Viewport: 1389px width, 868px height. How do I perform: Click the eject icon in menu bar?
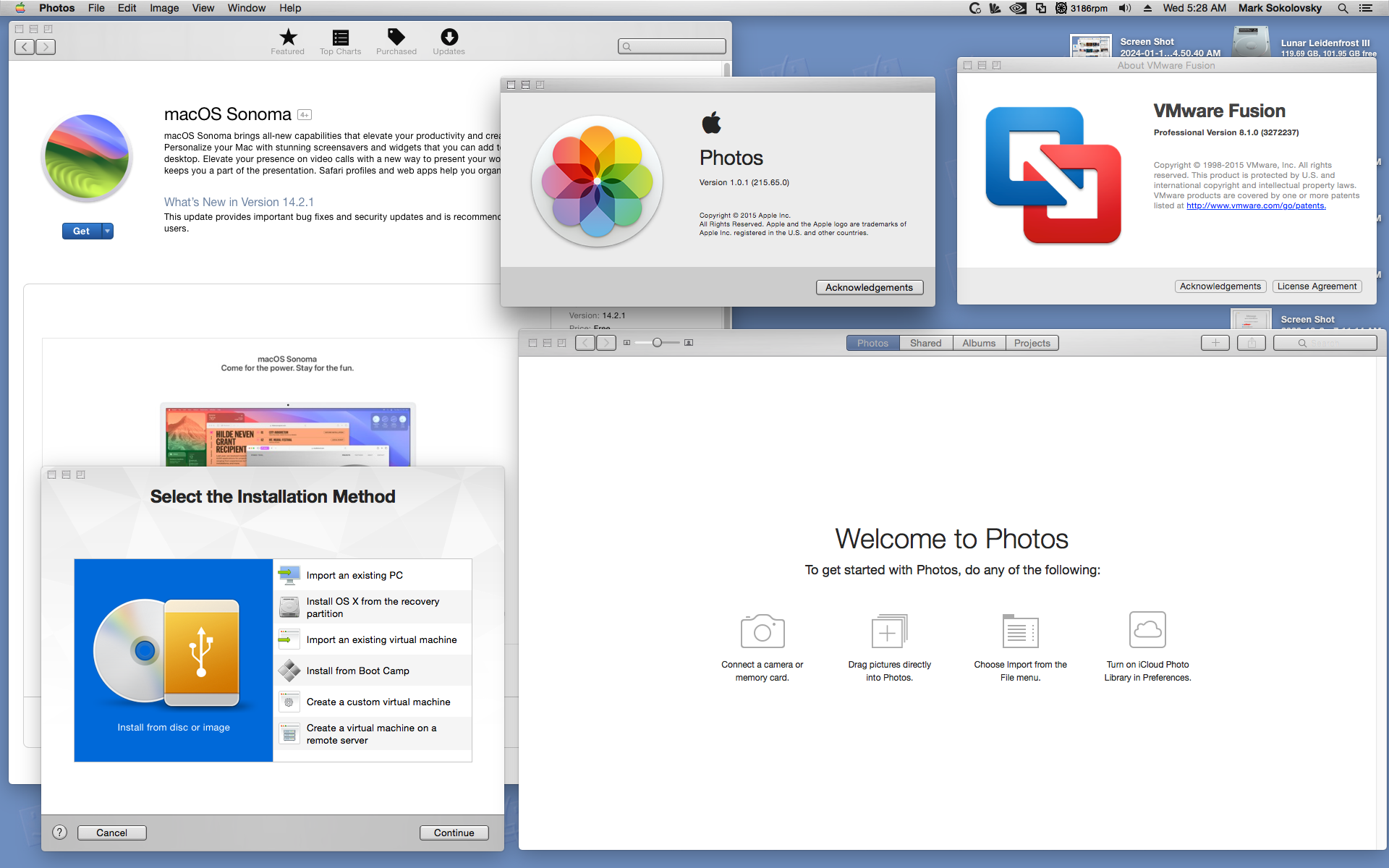1147,8
